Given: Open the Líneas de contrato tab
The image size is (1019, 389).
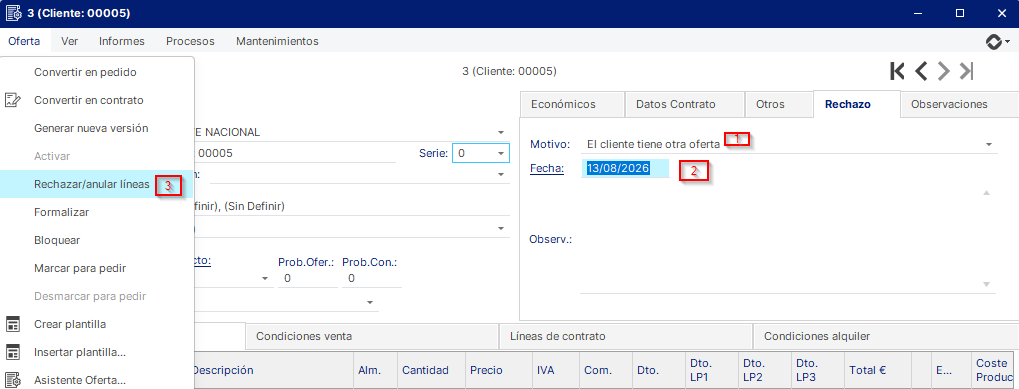Looking at the screenshot, I should 626,336.
